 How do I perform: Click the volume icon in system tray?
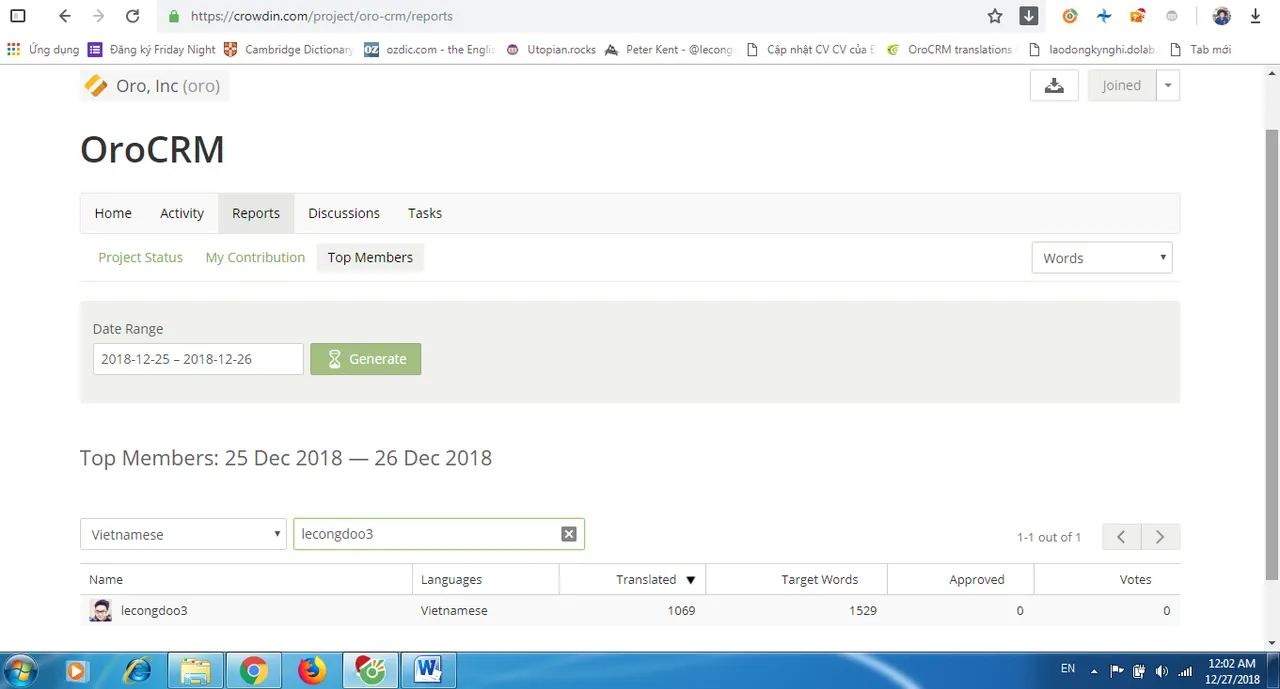click(x=1161, y=670)
